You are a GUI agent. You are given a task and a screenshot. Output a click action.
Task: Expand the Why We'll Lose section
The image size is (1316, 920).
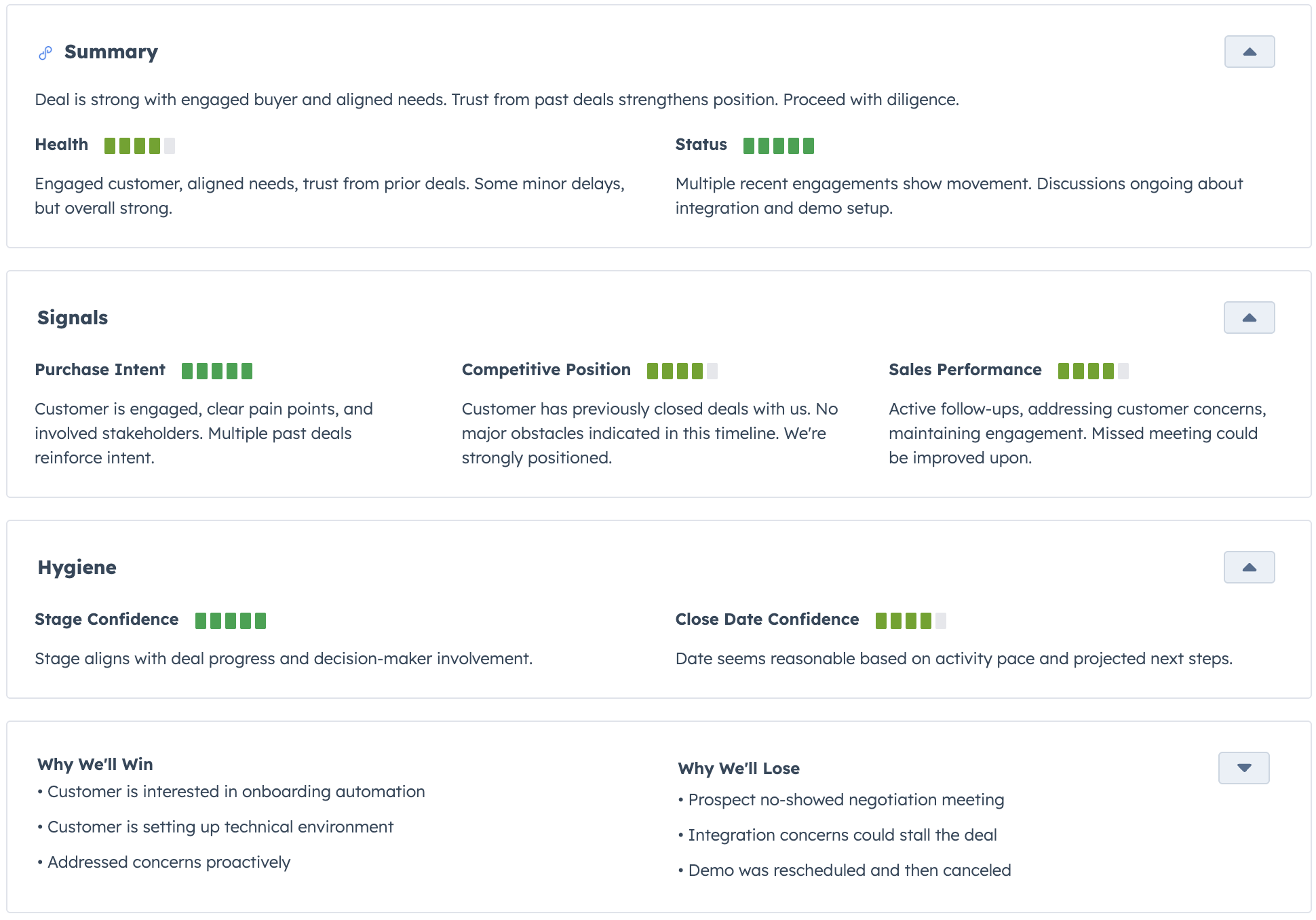click(1243, 768)
